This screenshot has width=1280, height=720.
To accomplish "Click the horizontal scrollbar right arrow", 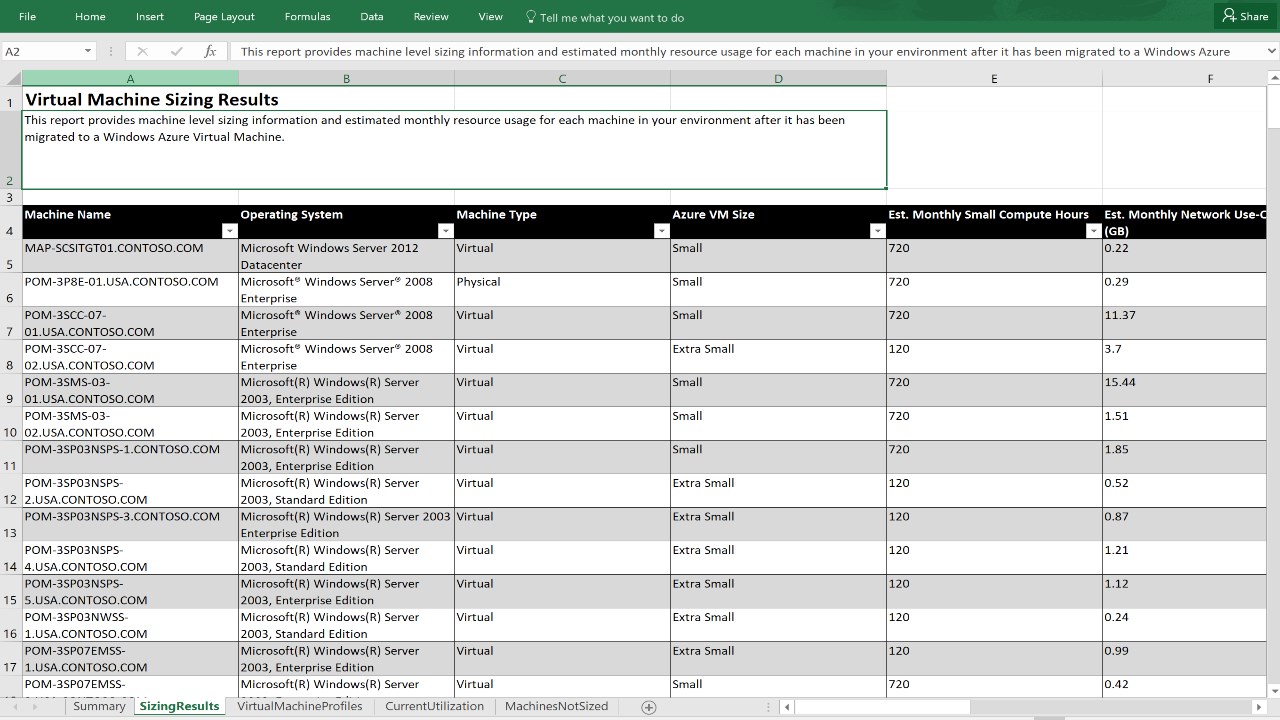I will (x=1258, y=707).
